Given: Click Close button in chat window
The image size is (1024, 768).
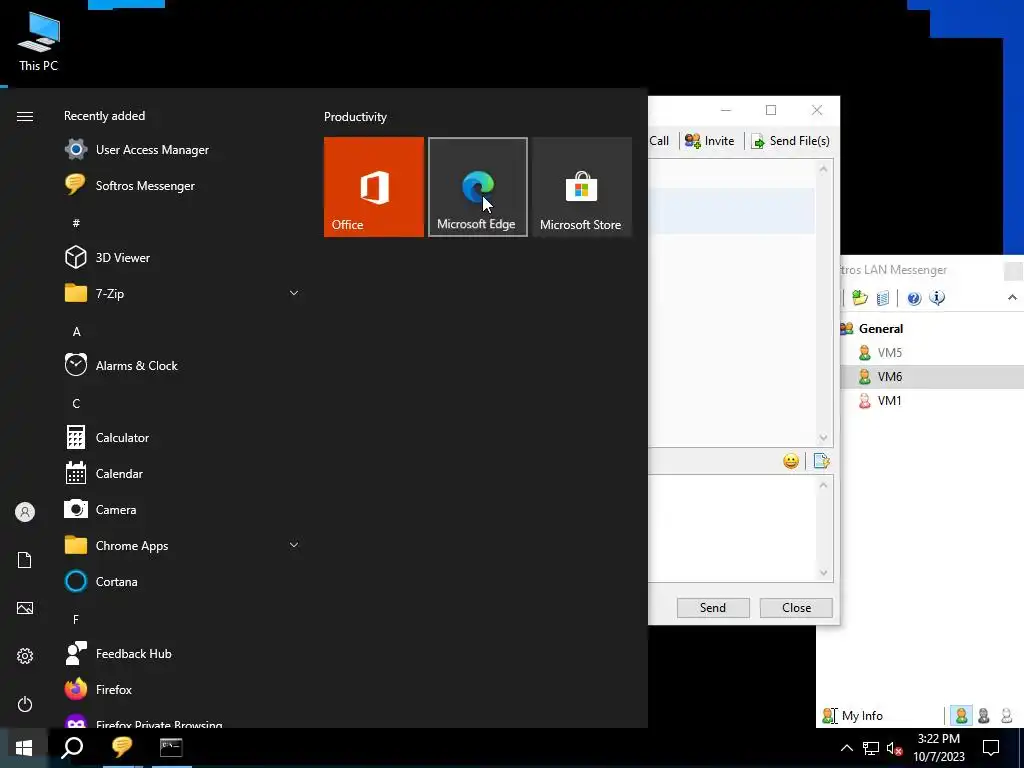Looking at the screenshot, I should [796, 607].
